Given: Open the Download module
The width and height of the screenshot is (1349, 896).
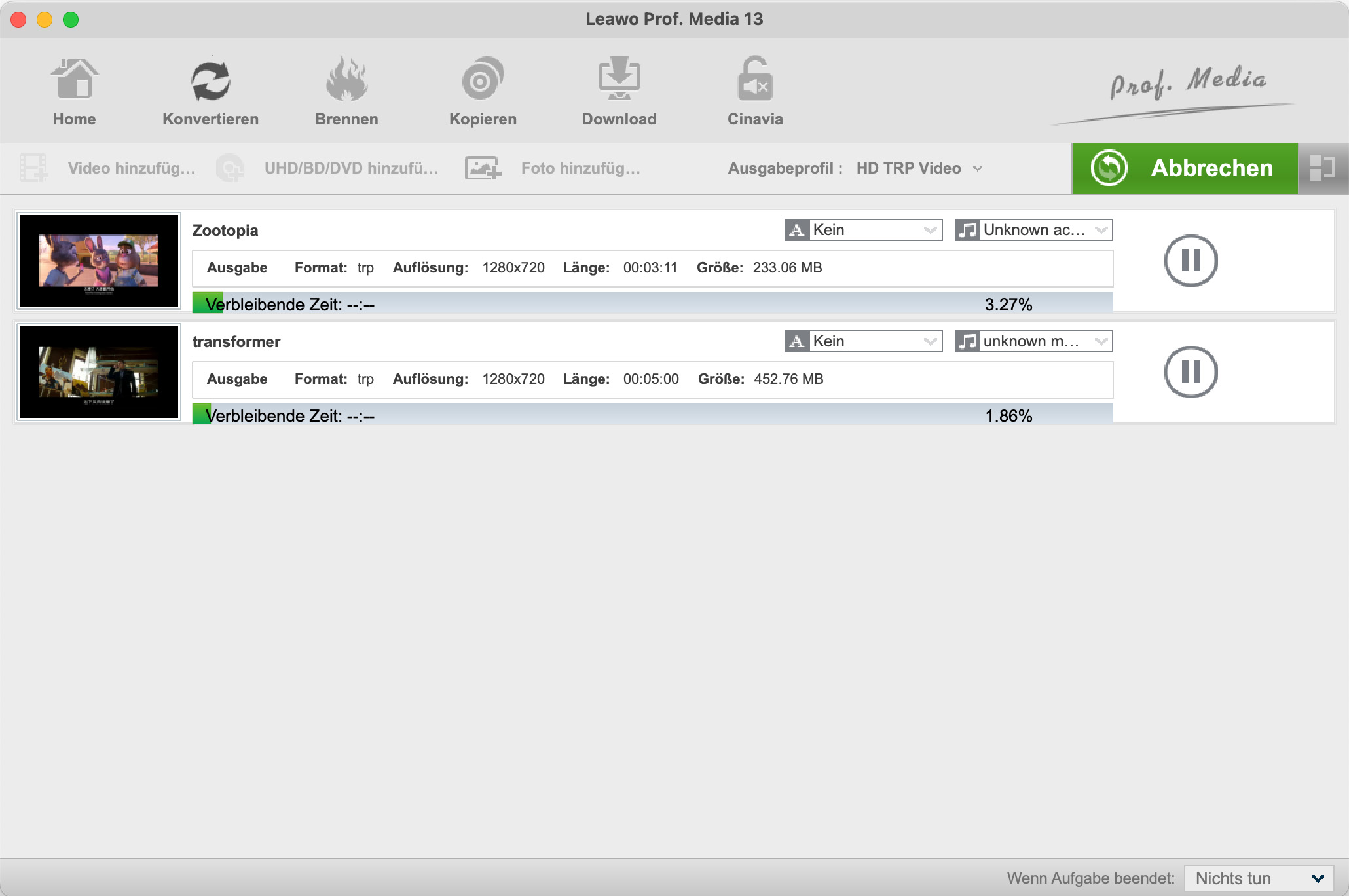Looking at the screenshot, I should pyautogui.click(x=619, y=79).
